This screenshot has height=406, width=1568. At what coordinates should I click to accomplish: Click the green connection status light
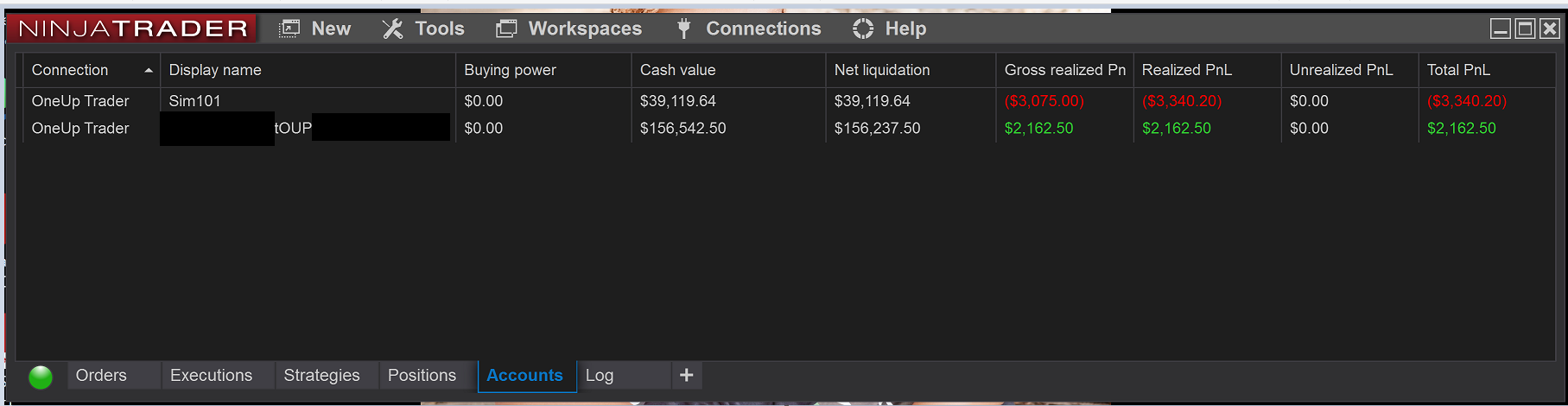point(41,377)
